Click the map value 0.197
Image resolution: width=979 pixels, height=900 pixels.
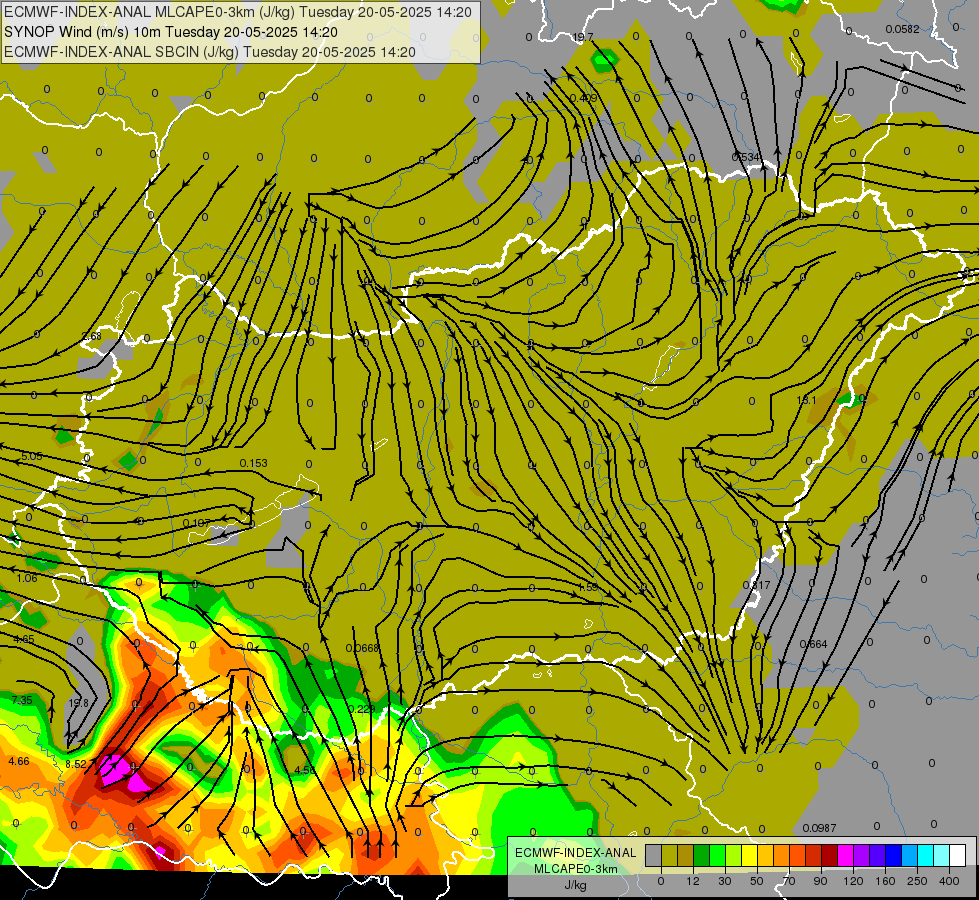click(197, 523)
